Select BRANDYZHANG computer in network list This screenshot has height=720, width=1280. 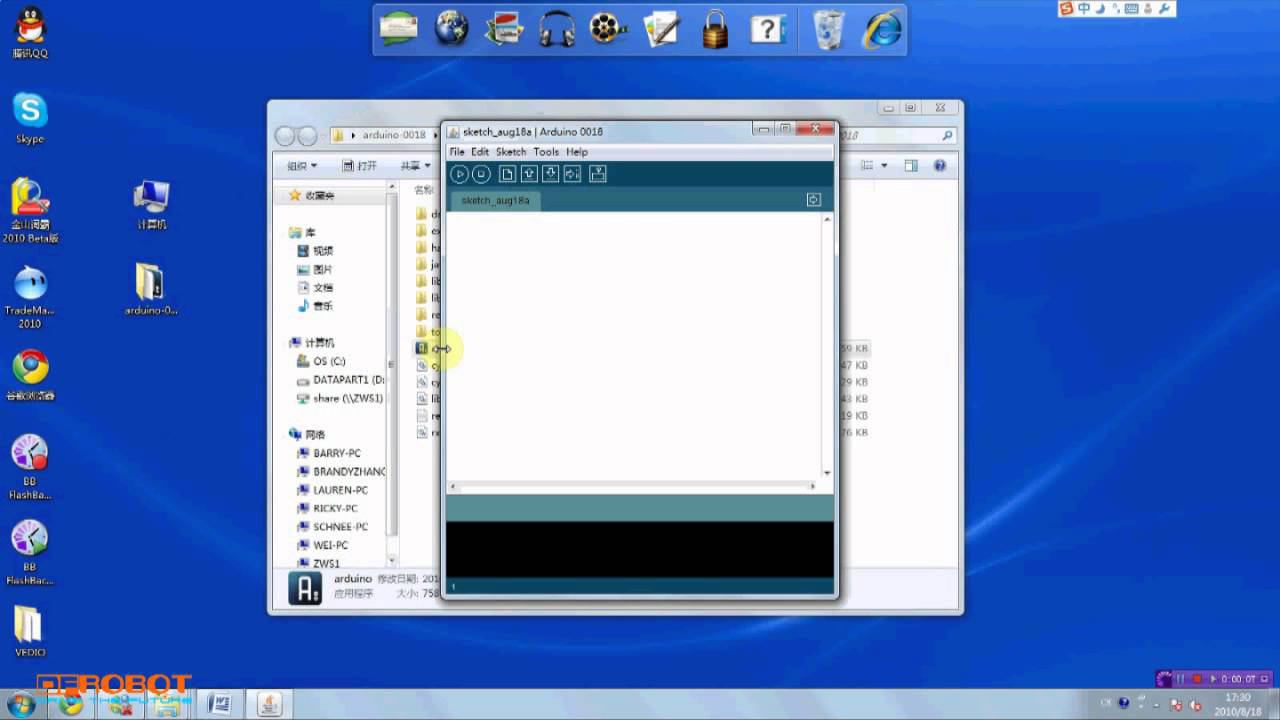pos(341,471)
